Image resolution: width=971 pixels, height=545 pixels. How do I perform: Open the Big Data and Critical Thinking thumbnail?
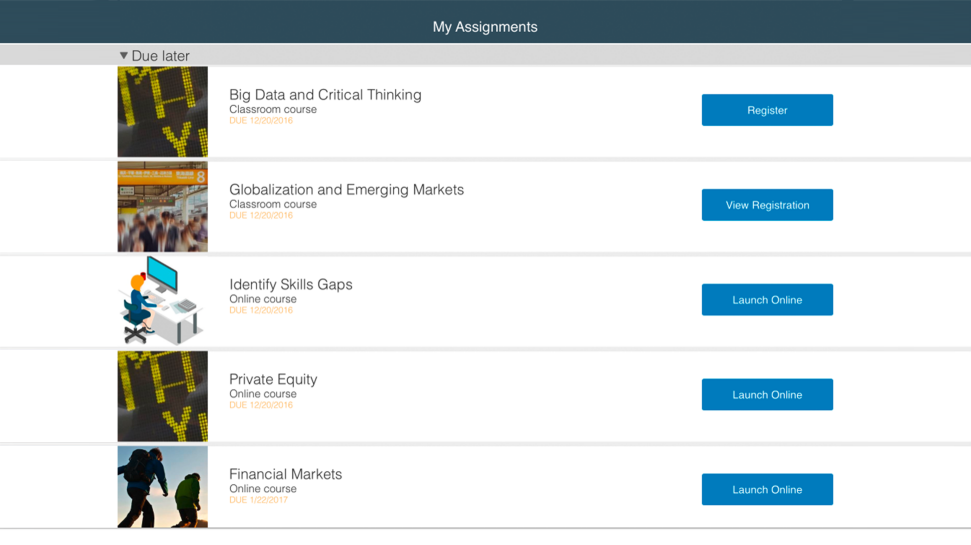163,111
